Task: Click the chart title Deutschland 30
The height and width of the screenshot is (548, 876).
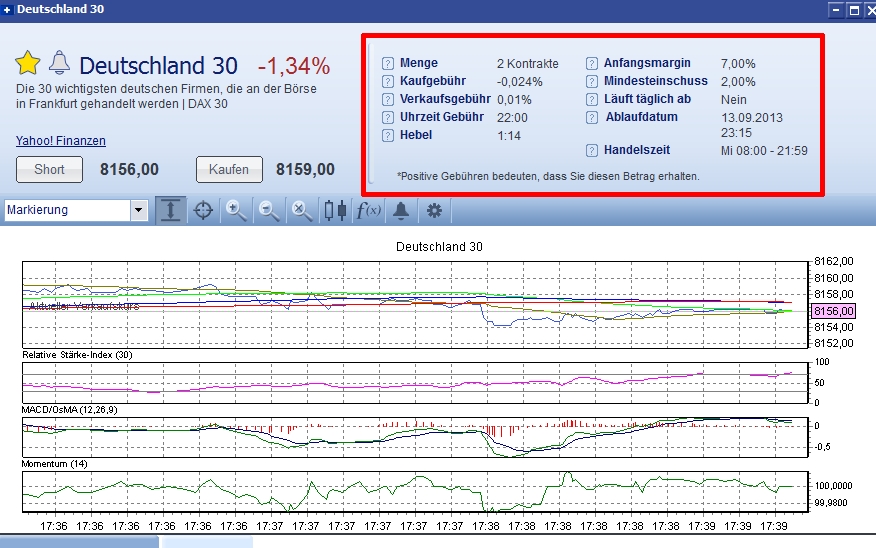Action: coord(439,247)
